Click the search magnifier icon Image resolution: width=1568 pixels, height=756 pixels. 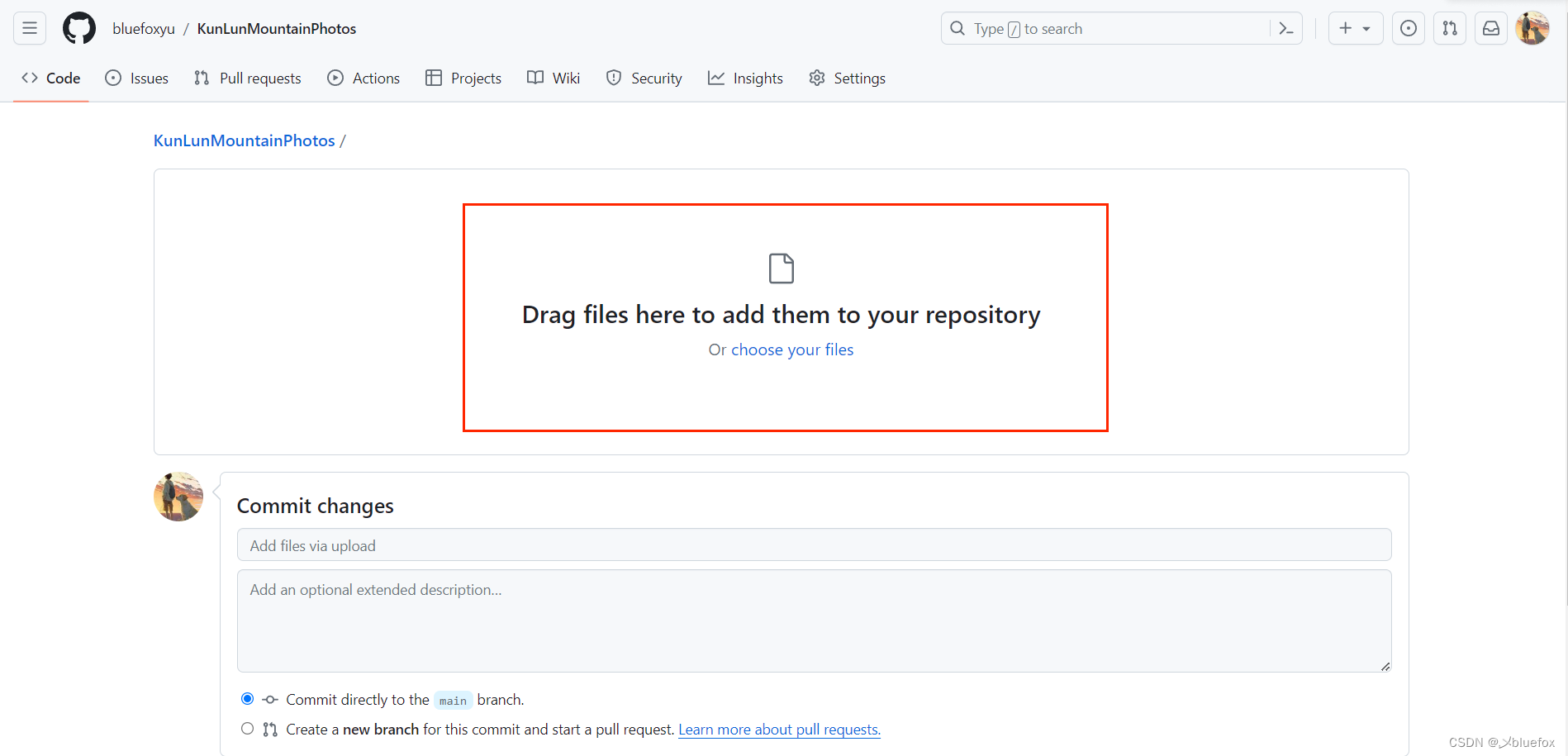tap(957, 28)
